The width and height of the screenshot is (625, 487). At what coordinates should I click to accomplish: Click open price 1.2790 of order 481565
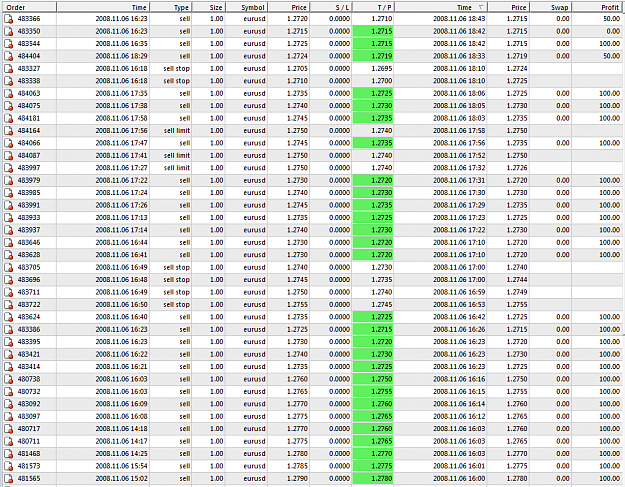coord(297,478)
